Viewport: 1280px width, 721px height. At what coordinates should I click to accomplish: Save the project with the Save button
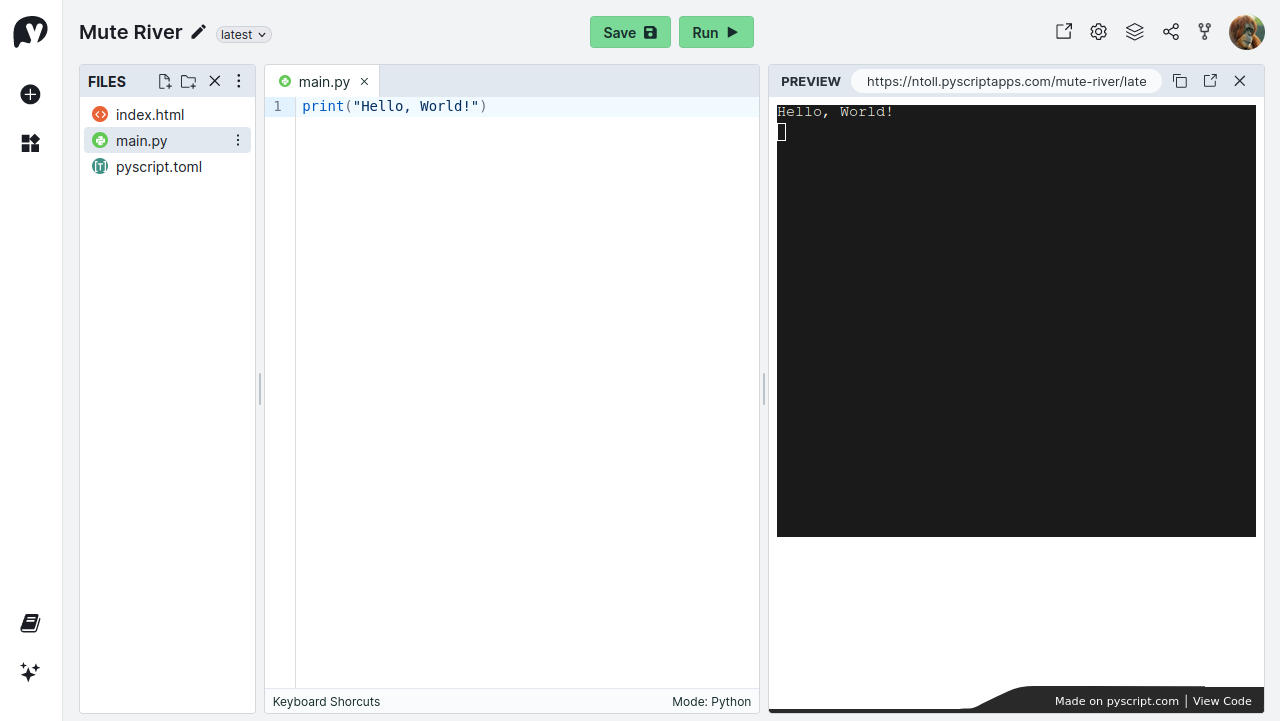tap(630, 32)
